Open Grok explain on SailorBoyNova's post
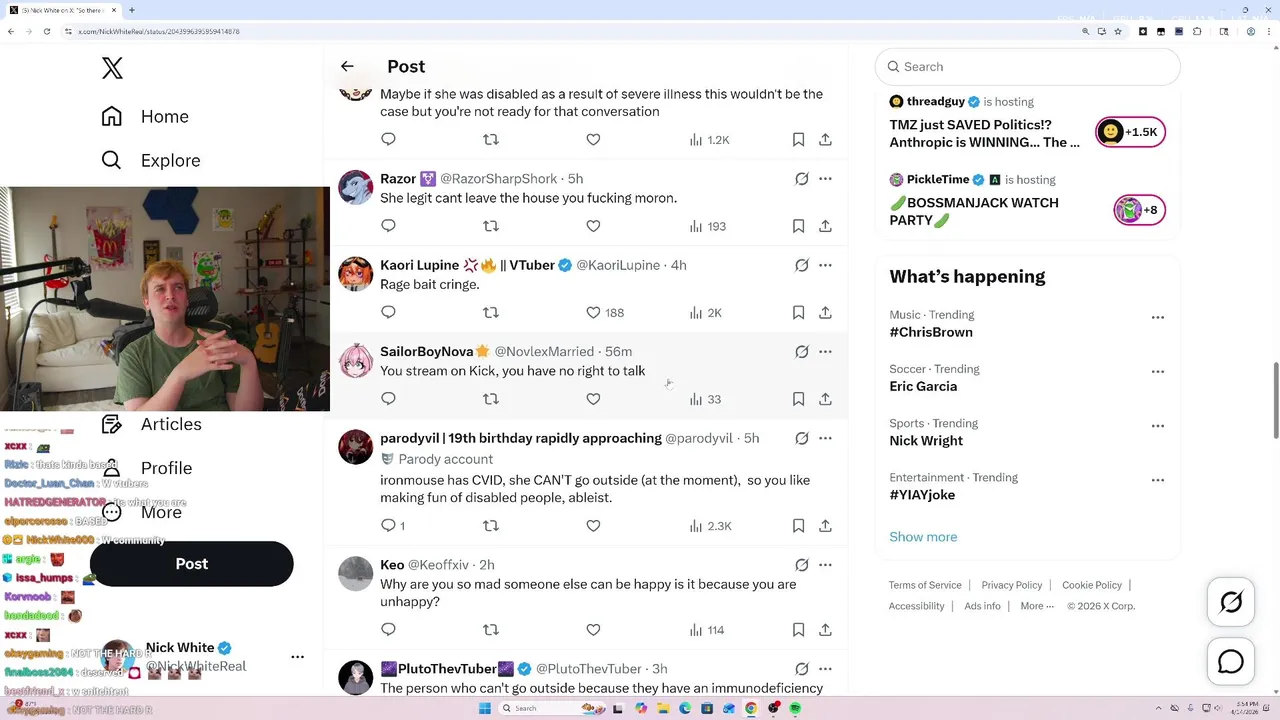1280x720 pixels. 801,352
